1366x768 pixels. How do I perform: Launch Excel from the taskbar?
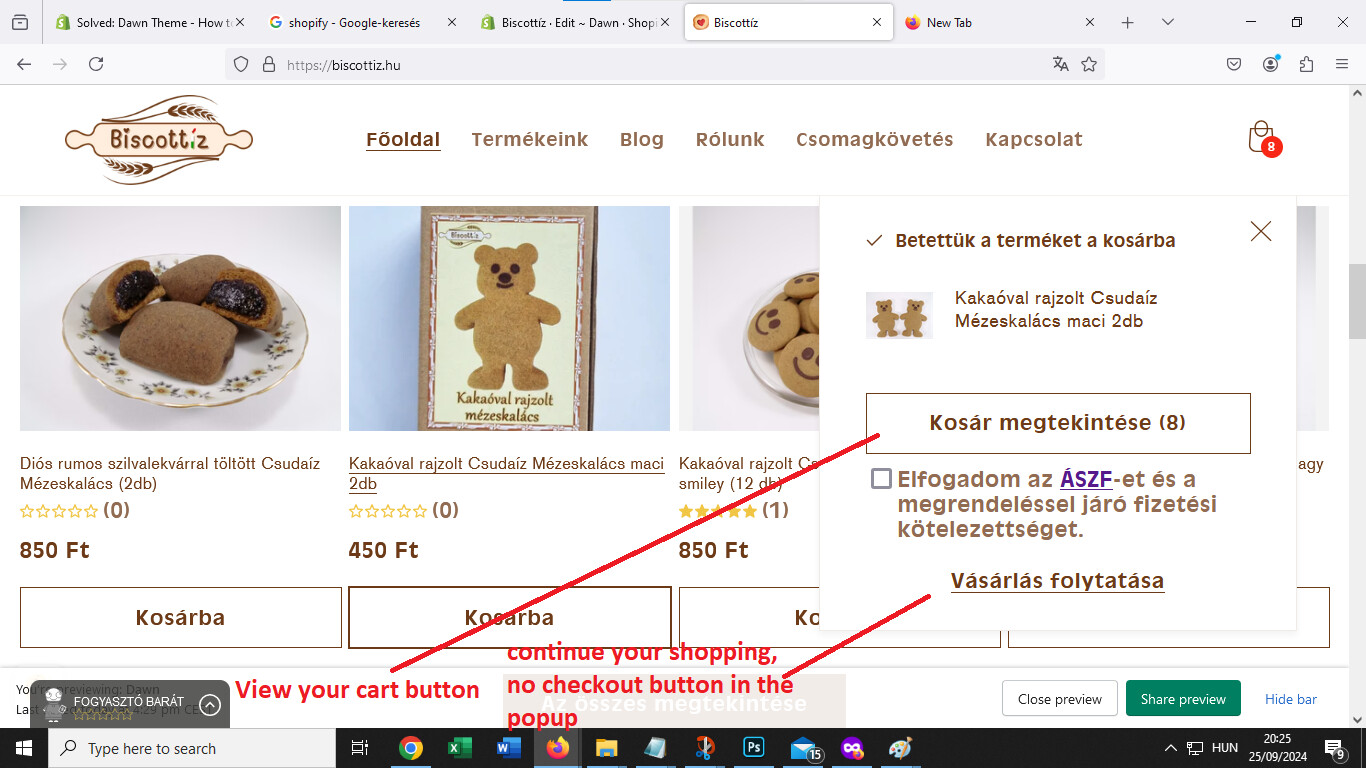(x=459, y=748)
